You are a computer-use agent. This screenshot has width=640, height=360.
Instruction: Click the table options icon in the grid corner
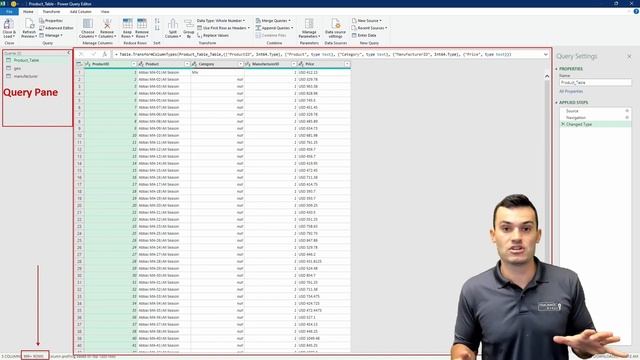[79, 64]
